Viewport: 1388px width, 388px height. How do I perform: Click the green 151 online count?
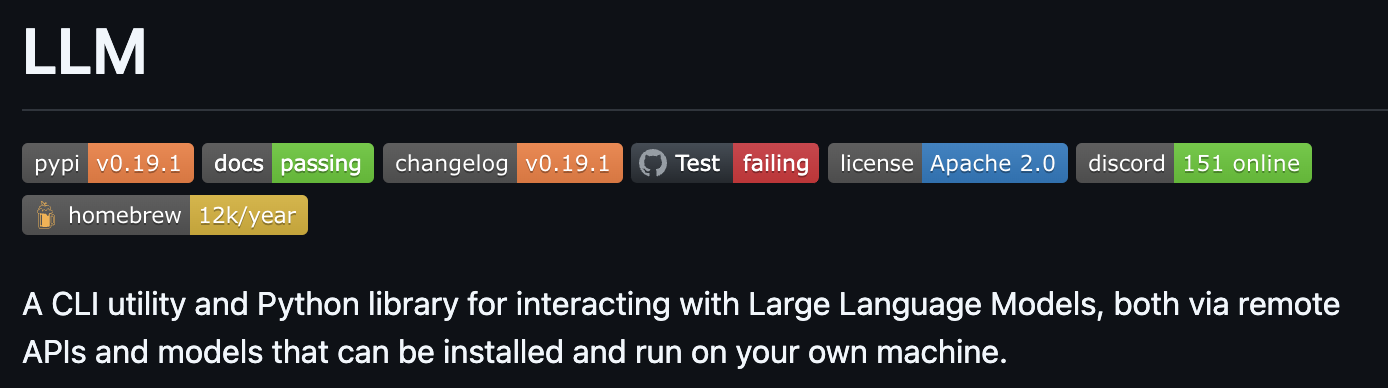pyautogui.click(x=1243, y=163)
